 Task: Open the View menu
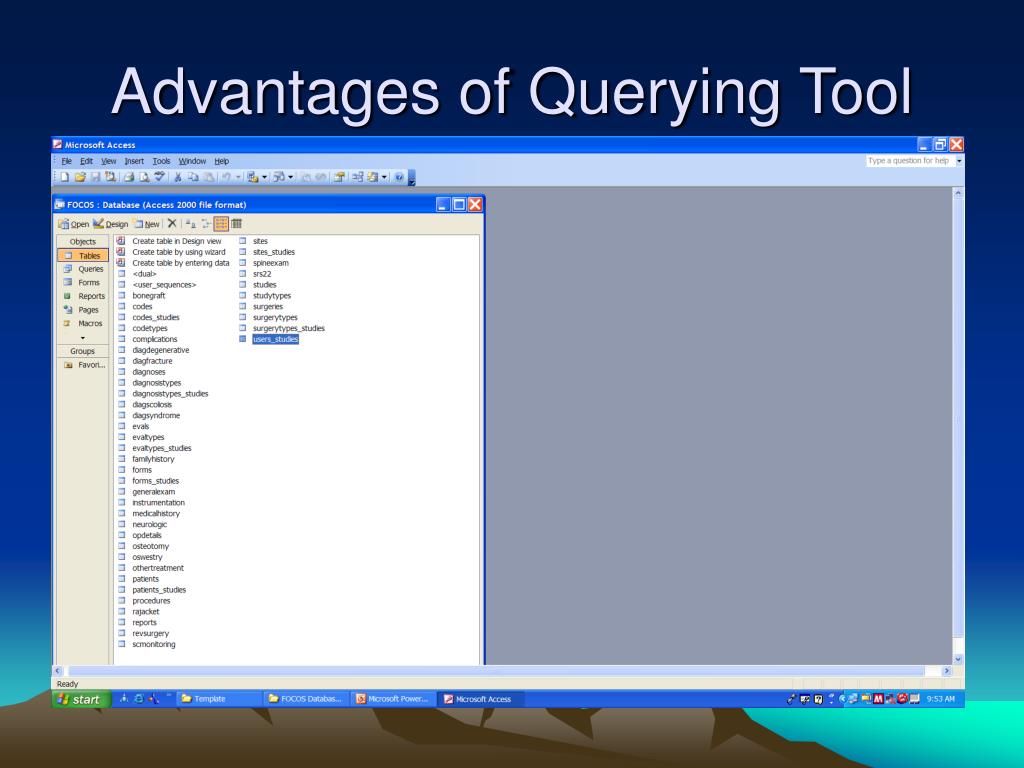[x=108, y=161]
